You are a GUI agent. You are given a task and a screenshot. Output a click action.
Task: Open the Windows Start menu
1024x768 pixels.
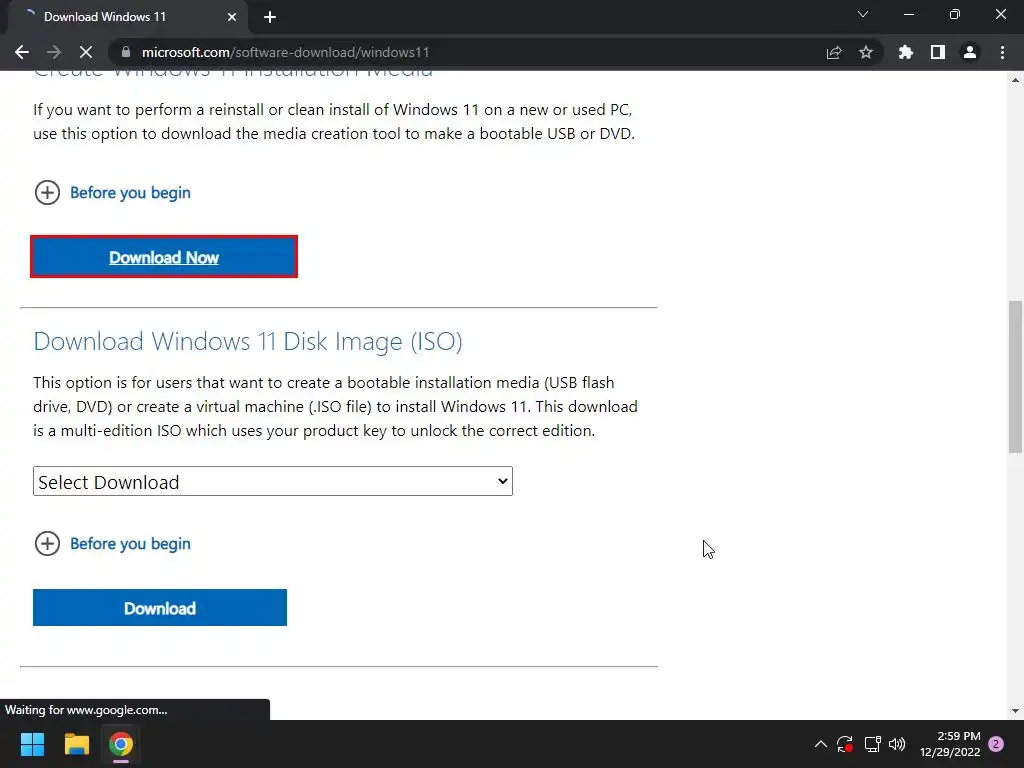pyautogui.click(x=32, y=744)
